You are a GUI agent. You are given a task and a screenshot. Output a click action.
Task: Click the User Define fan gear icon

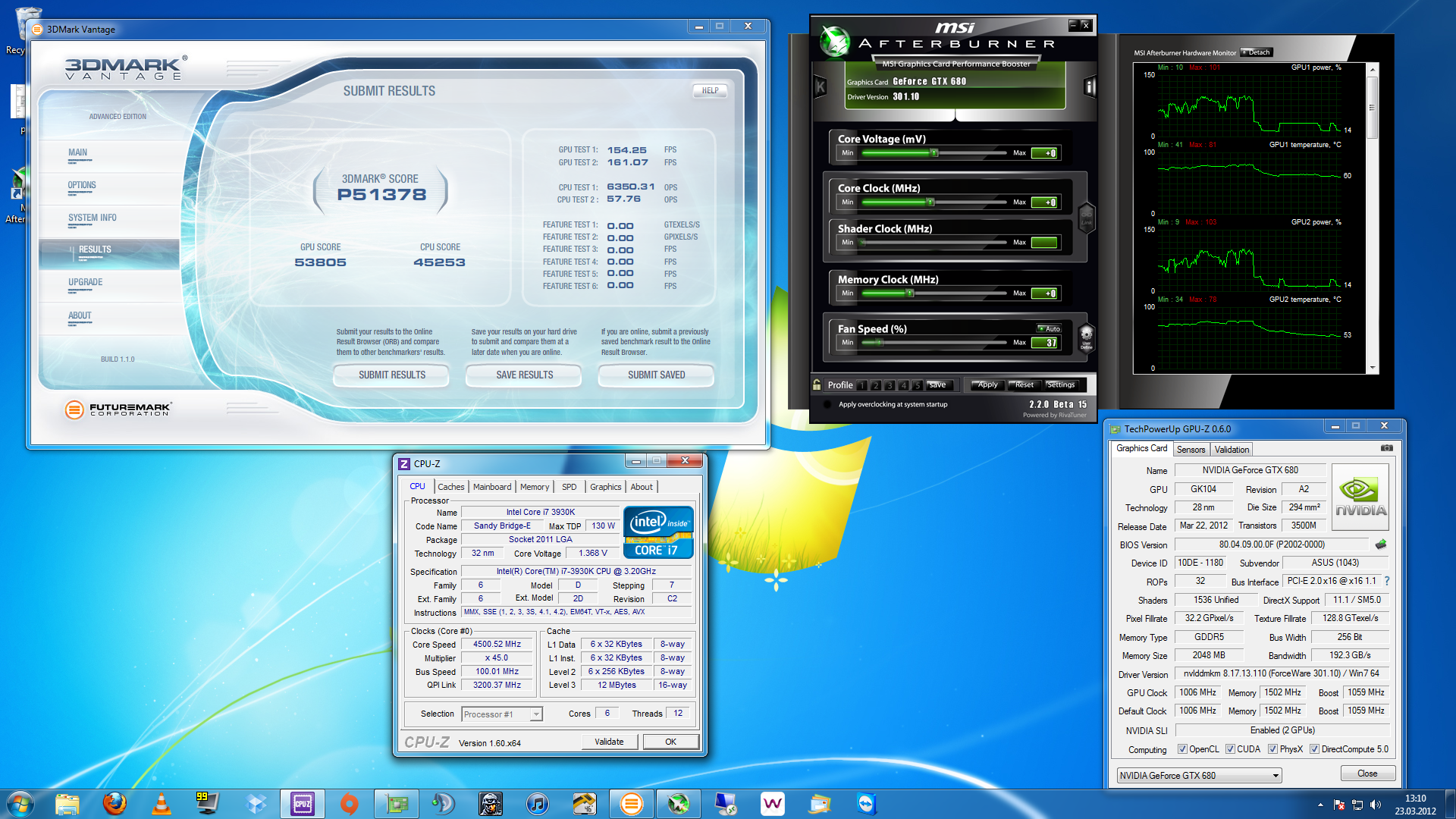[x=1086, y=337]
